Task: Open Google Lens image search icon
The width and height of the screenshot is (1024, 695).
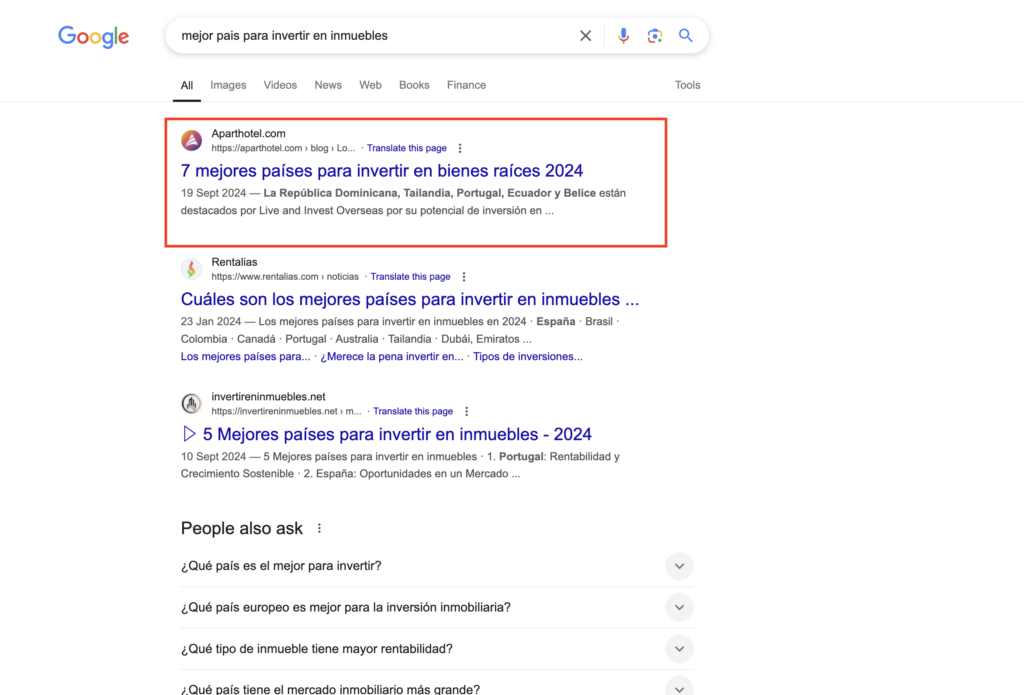Action: click(654, 36)
